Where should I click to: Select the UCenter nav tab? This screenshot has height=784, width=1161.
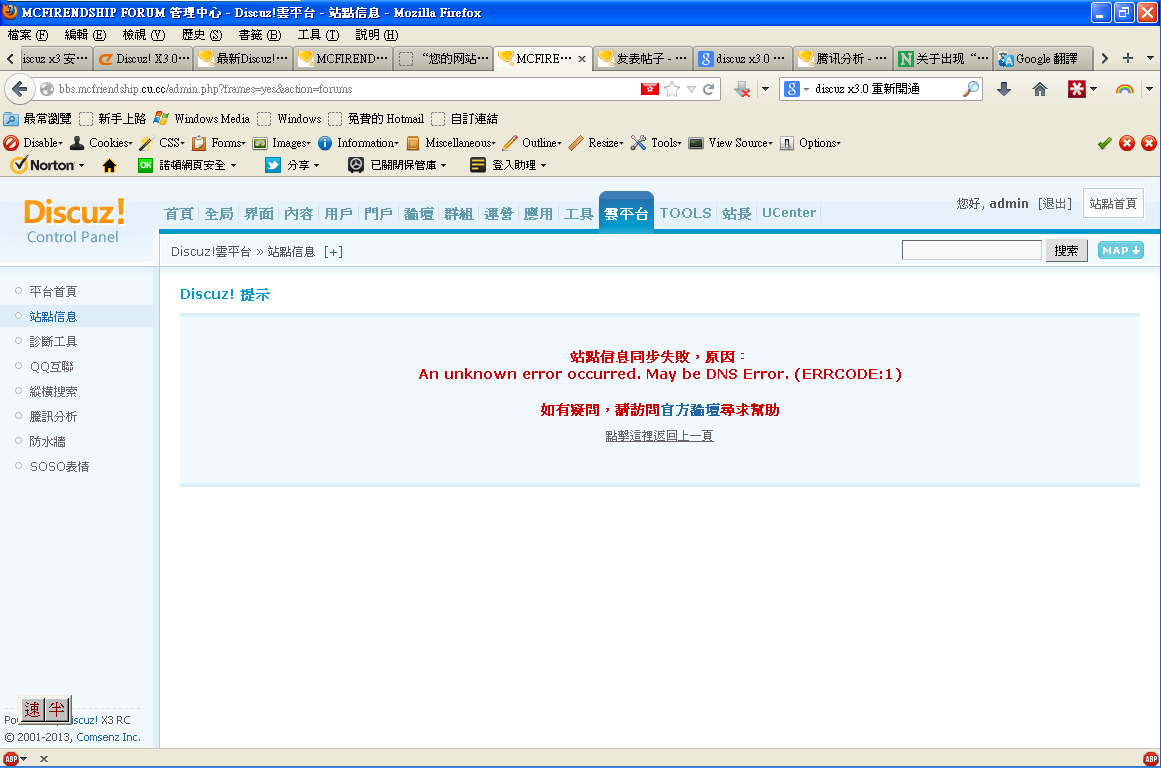point(789,213)
